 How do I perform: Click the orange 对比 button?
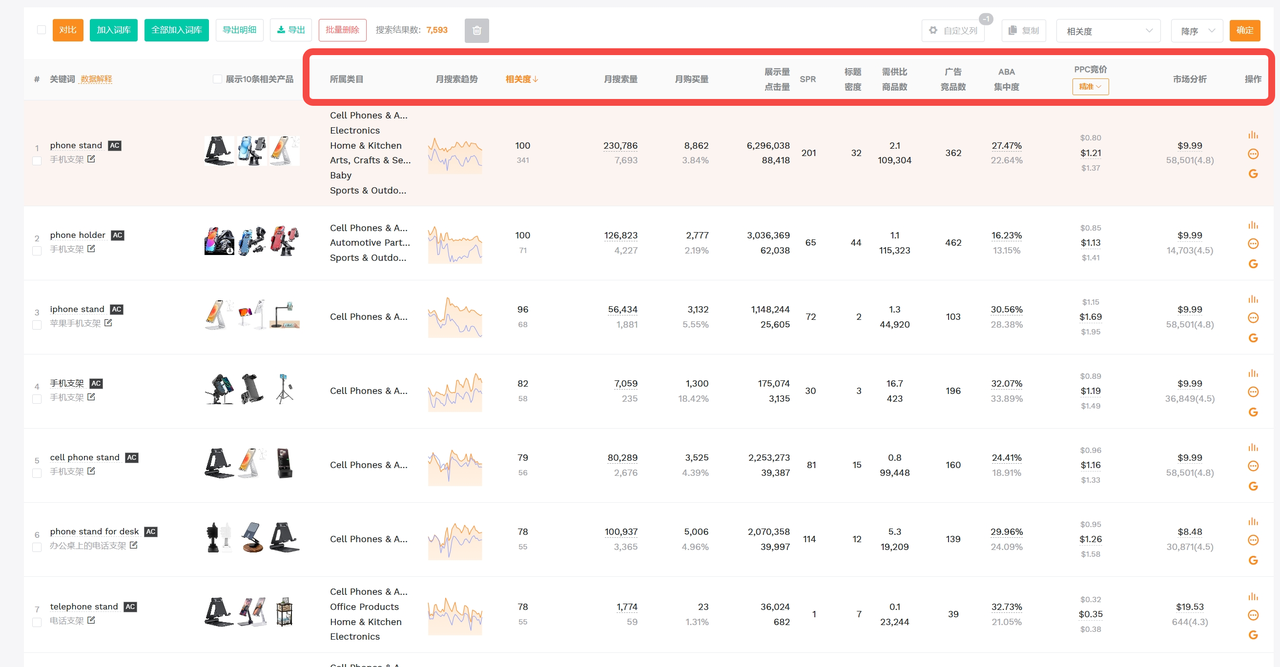[x=67, y=30]
